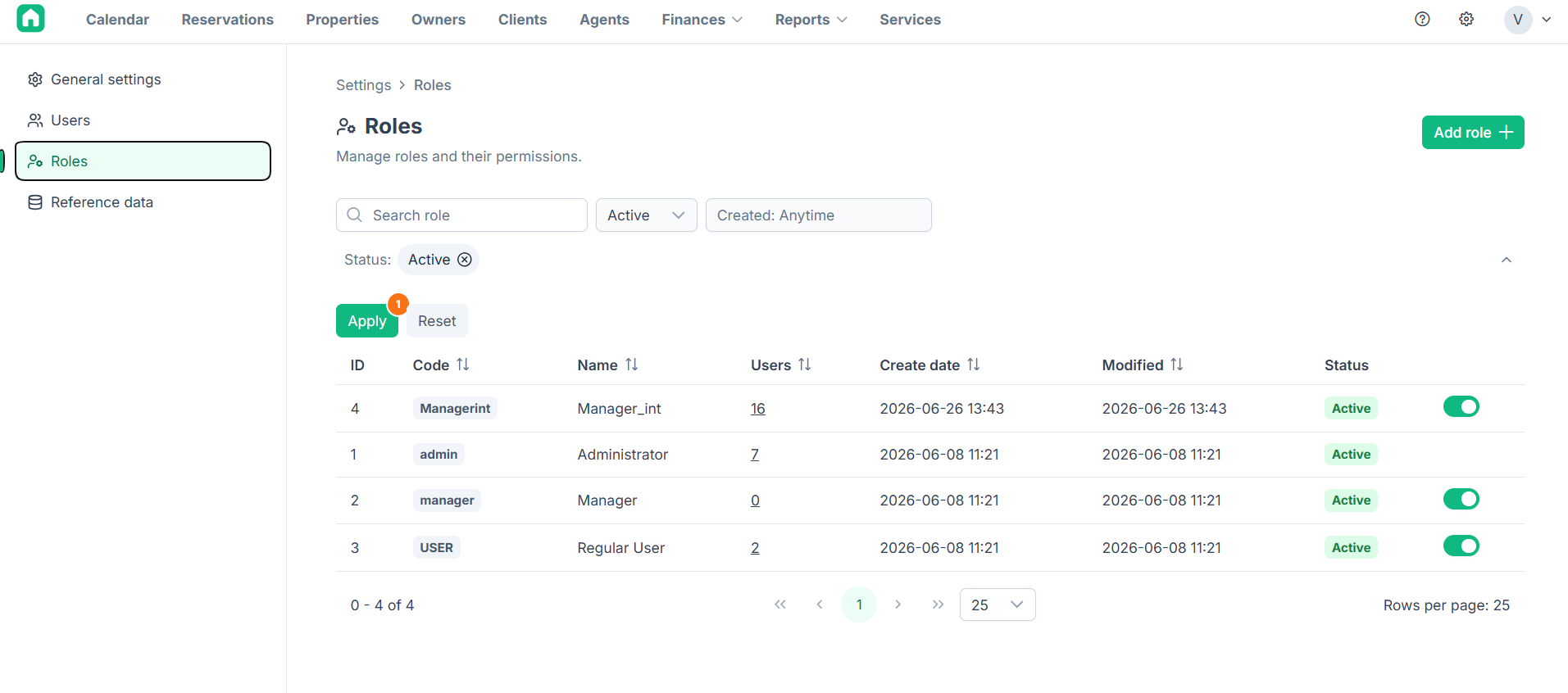Viewport: 1568px width, 693px height.
Task: Open the Created: Anytime date filter
Action: [818, 215]
